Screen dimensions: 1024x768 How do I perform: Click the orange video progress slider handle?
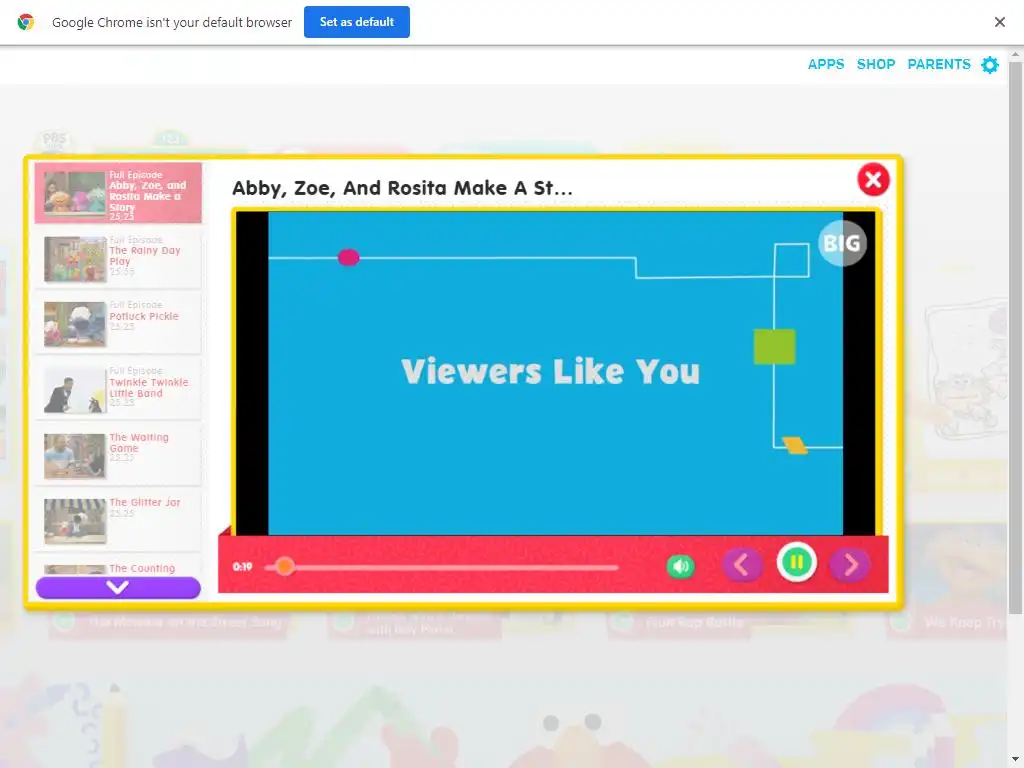[284, 566]
